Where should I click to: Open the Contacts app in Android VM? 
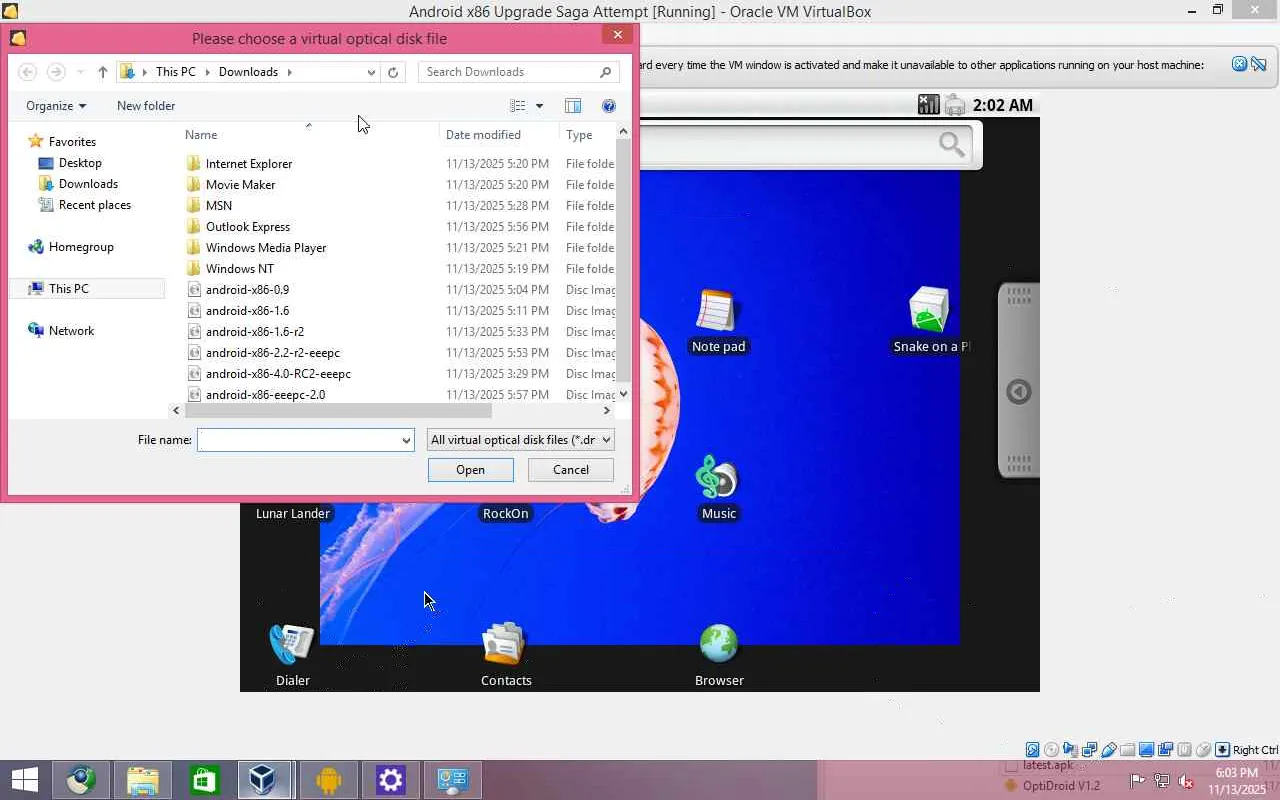pos(505,655)
